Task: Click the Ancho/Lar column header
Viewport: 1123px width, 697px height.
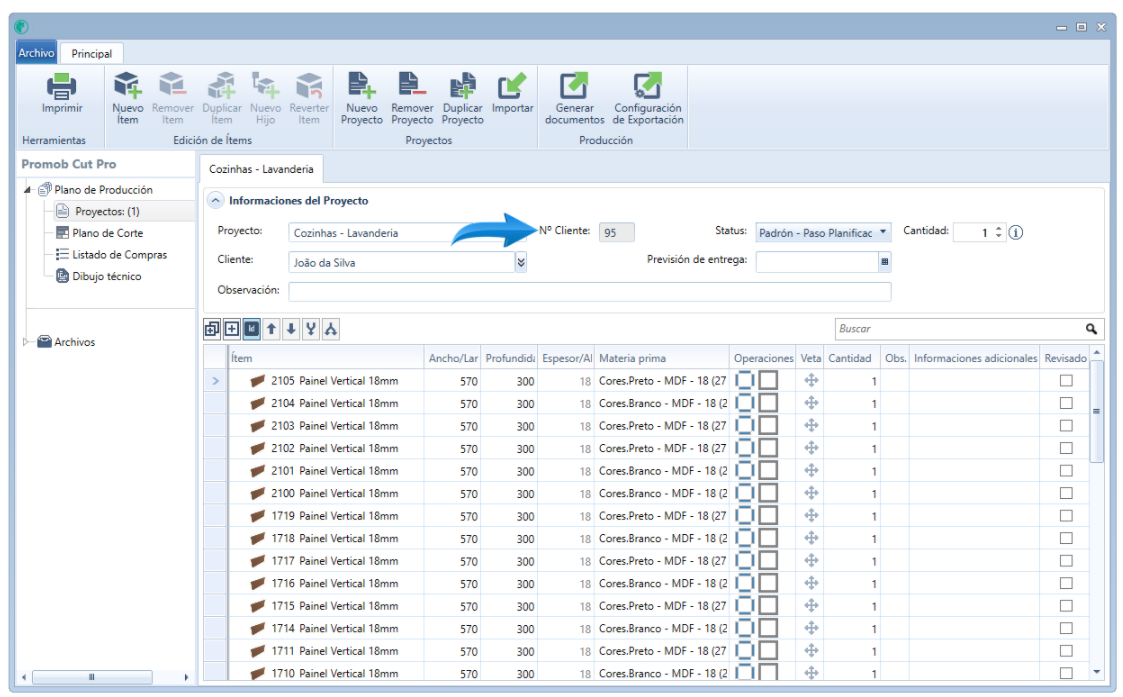Action: (453, 357)
